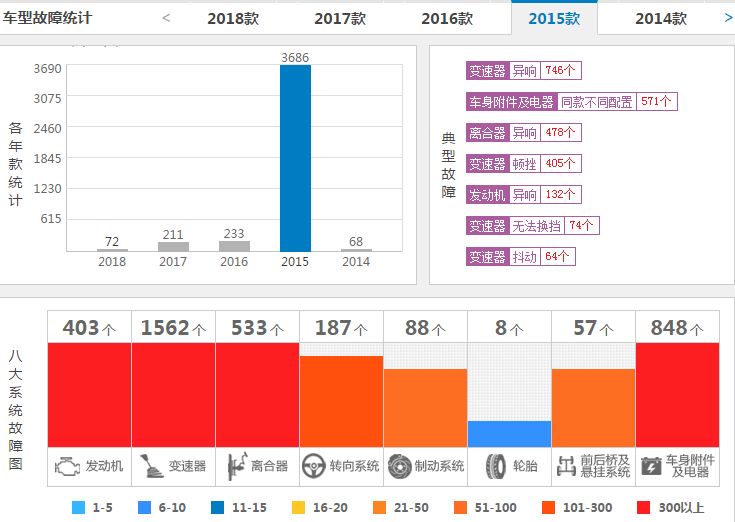This screenshot has width=735, height=522.
Task: Click the blue 轮胎 fault bar showing 8个
Action: coord(509,434)
